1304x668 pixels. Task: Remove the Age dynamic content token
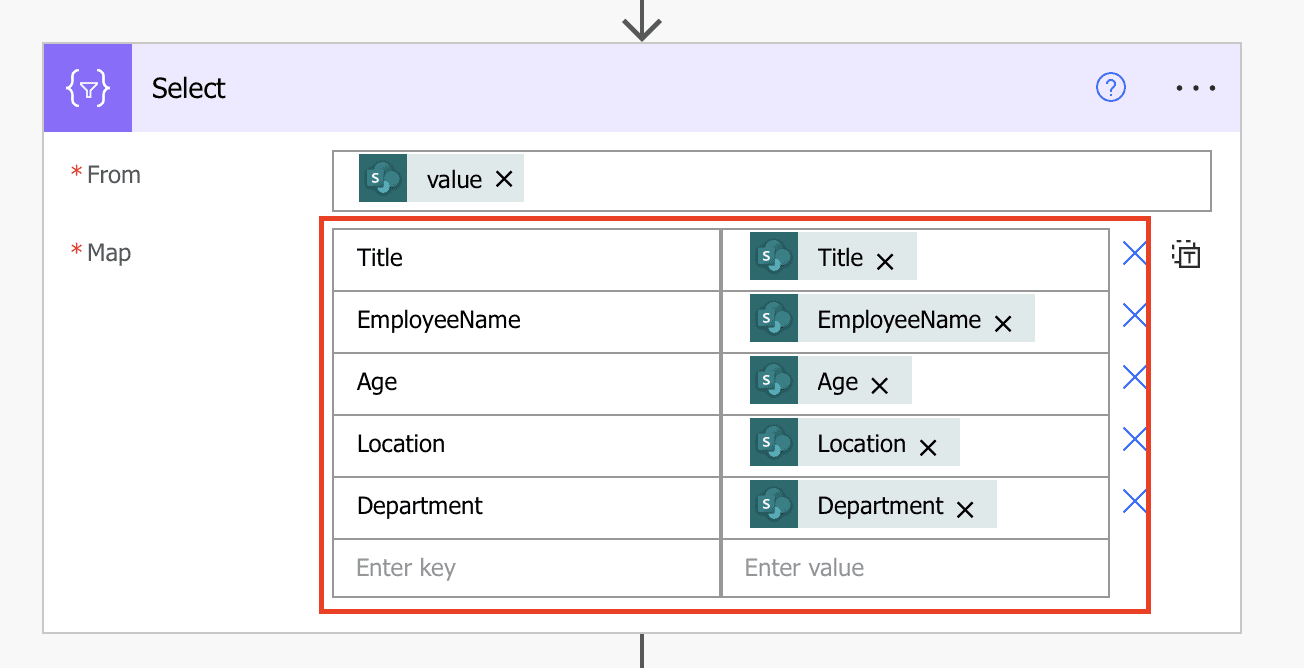pos(880,386)
